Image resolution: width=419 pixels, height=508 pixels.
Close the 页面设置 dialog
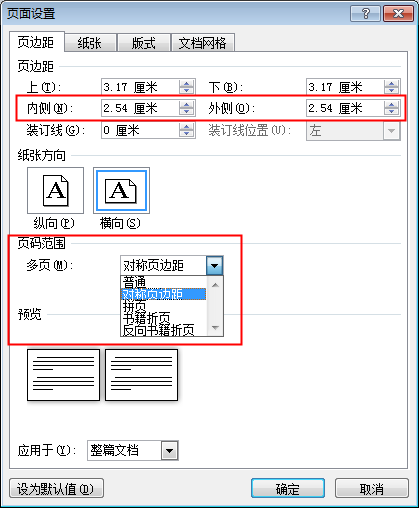click(x=398, y=13)
